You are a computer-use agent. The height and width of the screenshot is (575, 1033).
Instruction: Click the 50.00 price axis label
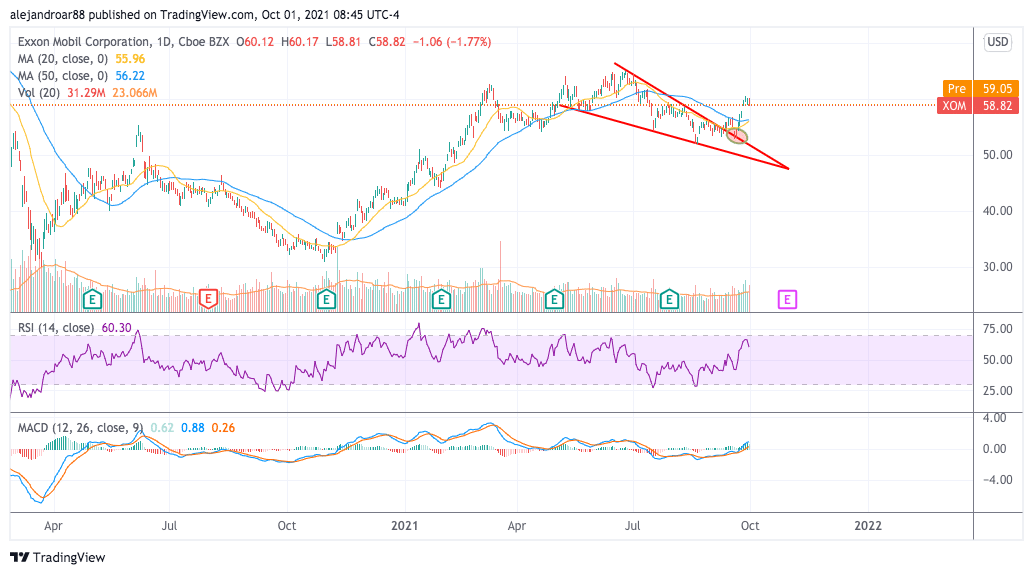click(997, 155)
